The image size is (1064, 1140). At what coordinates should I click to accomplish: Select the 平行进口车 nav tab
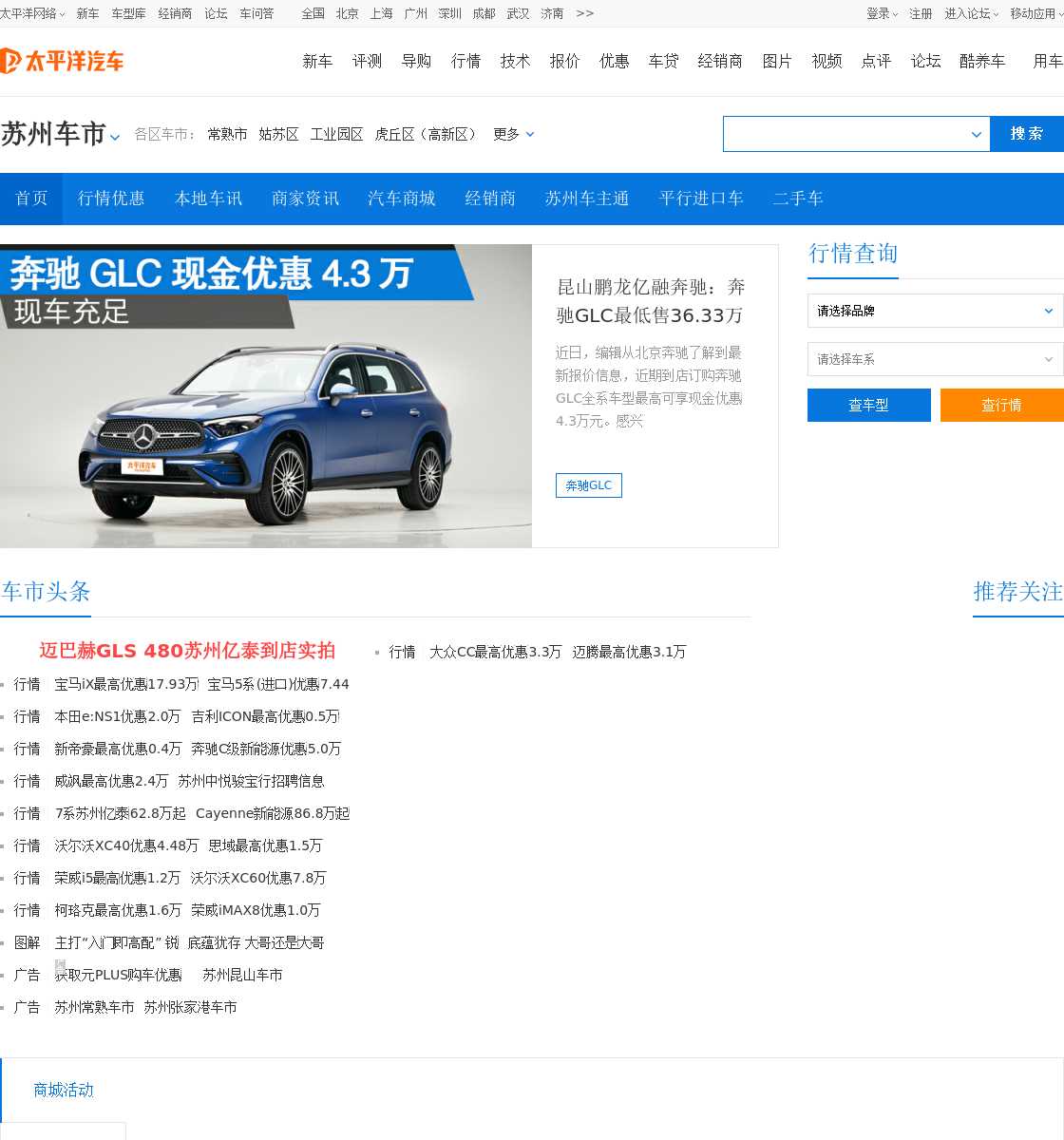pos(701,199)
